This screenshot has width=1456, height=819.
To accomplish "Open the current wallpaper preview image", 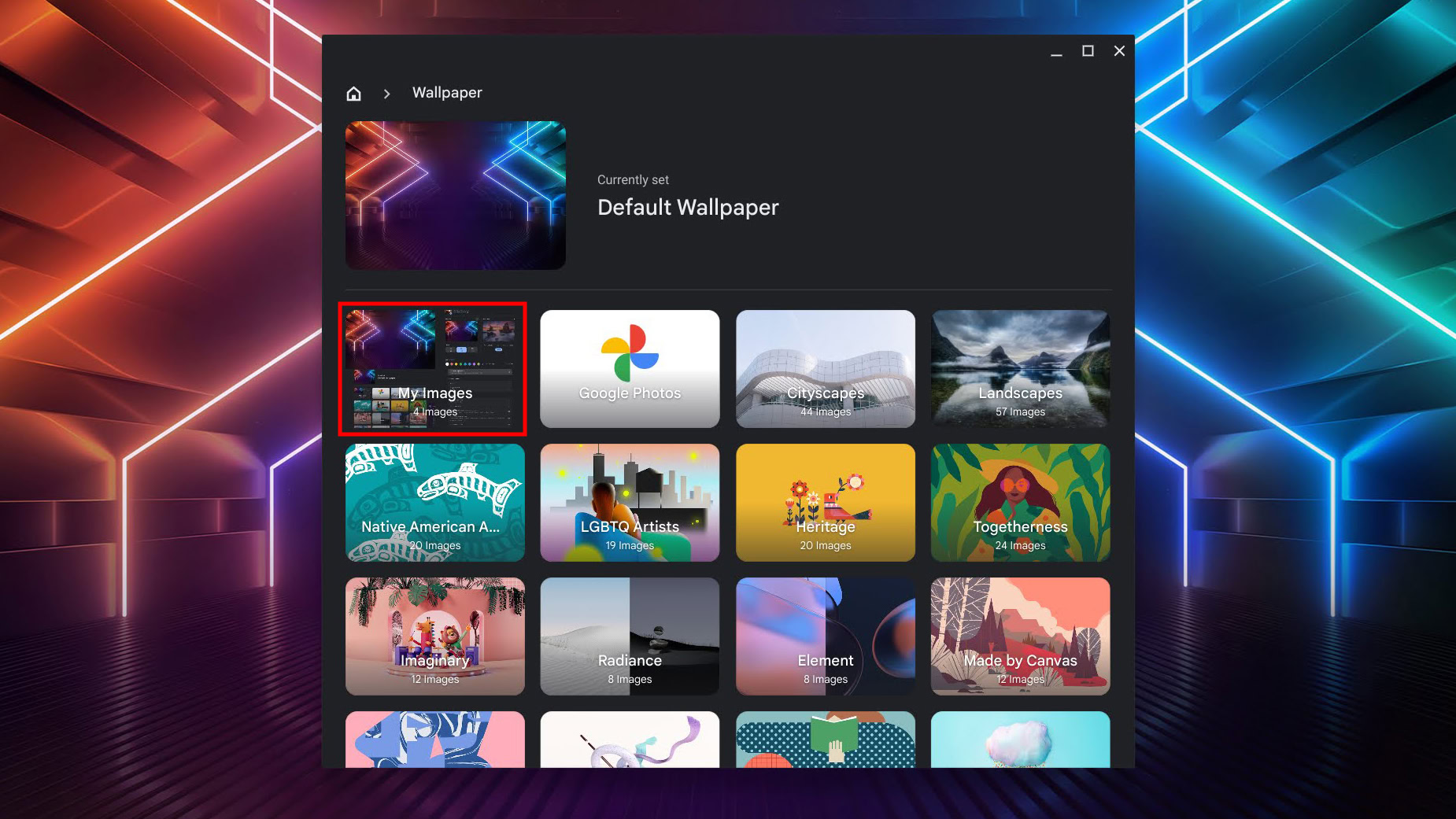I will [456, 195].
